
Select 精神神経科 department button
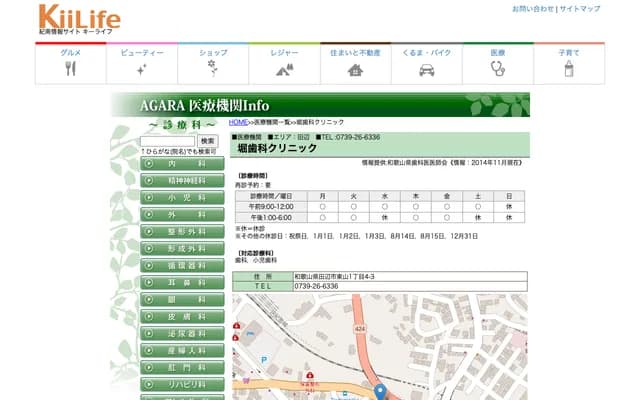[182, 181]
